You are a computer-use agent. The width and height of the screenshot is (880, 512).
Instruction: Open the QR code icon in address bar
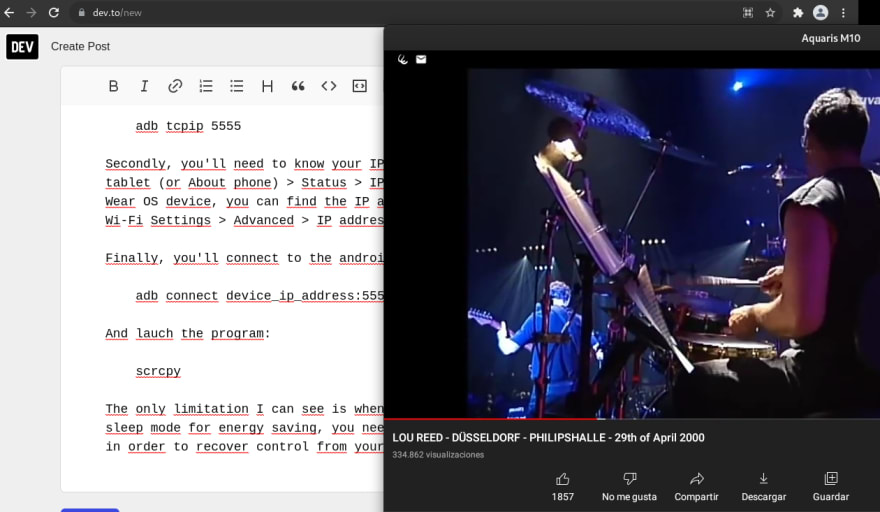click(748, 12)
